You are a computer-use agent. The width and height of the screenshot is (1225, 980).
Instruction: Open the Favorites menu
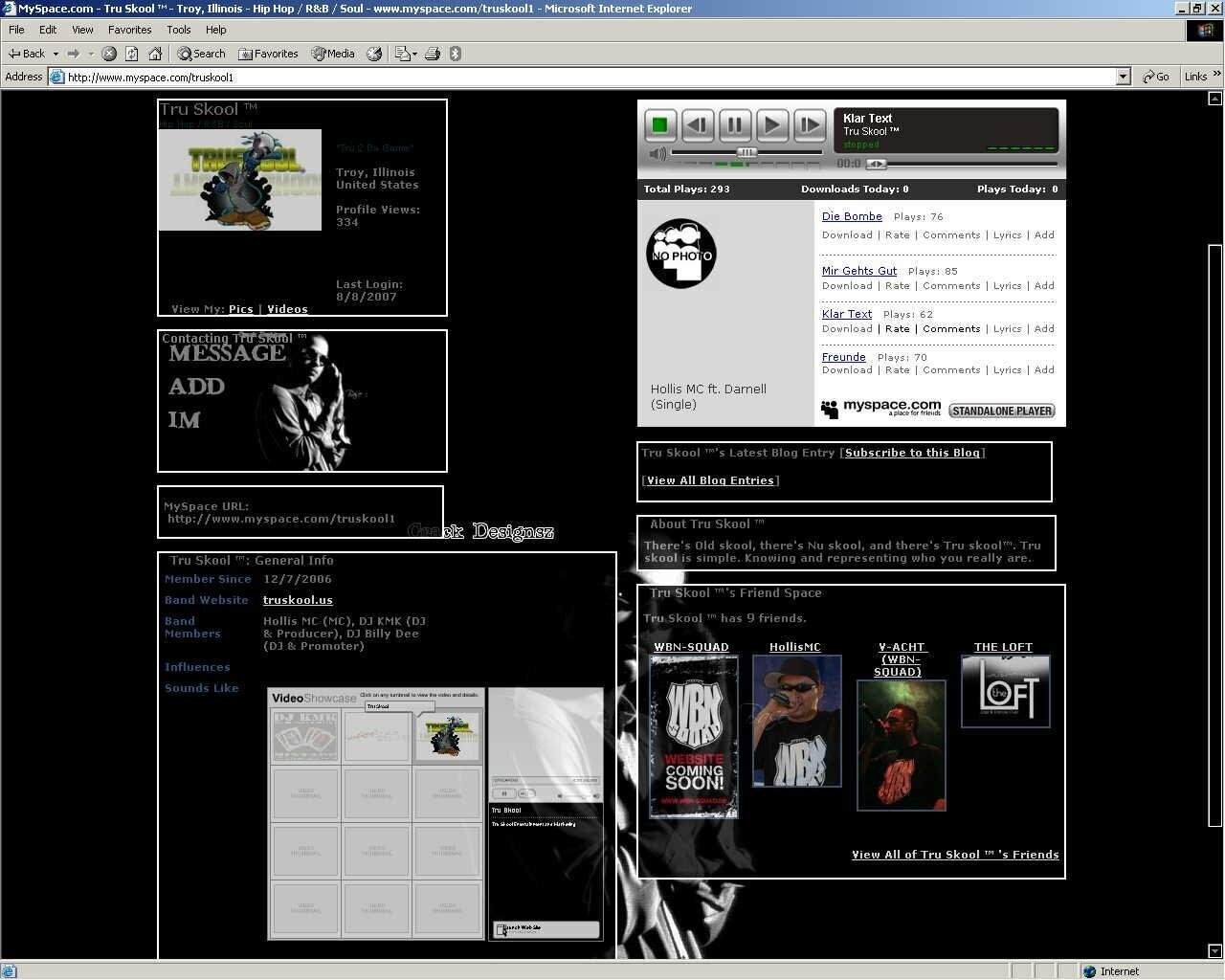(129, 29)
